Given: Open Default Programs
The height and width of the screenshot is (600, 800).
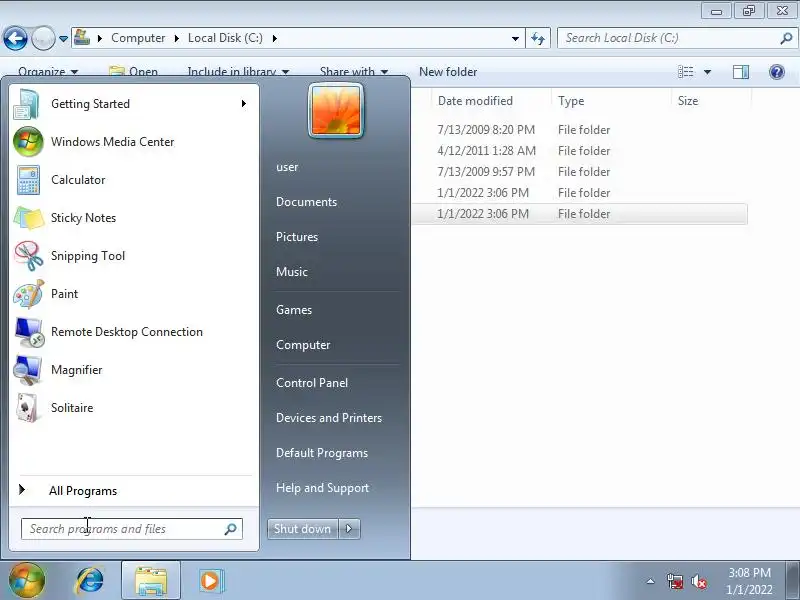Looking at the screenshot, I should tap(321, 453).
